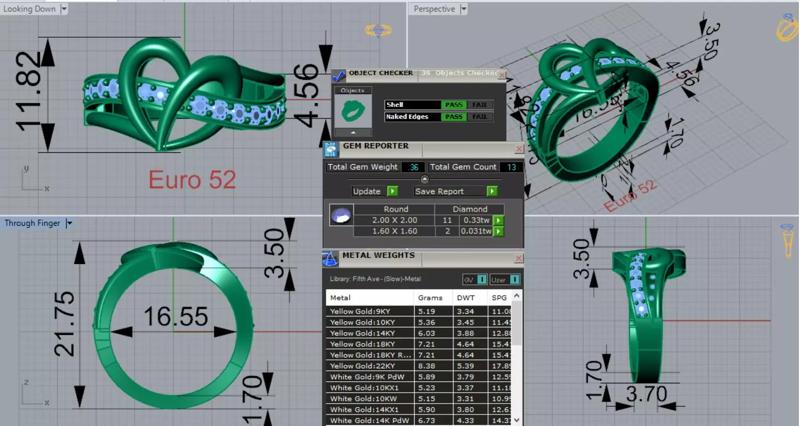
Task: Select the White Gold:14K PdW row
Action: click(419, 420)
